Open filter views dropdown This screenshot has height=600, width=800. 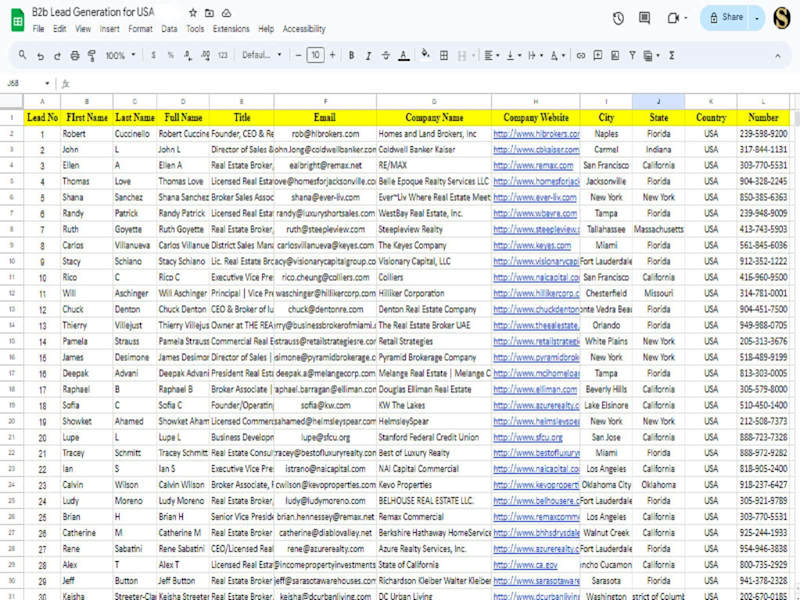pos(651,55)
